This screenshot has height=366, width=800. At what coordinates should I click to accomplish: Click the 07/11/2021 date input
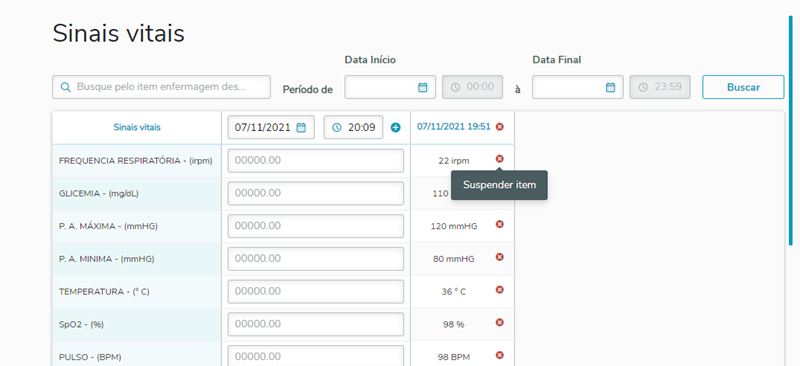point(271,128)
